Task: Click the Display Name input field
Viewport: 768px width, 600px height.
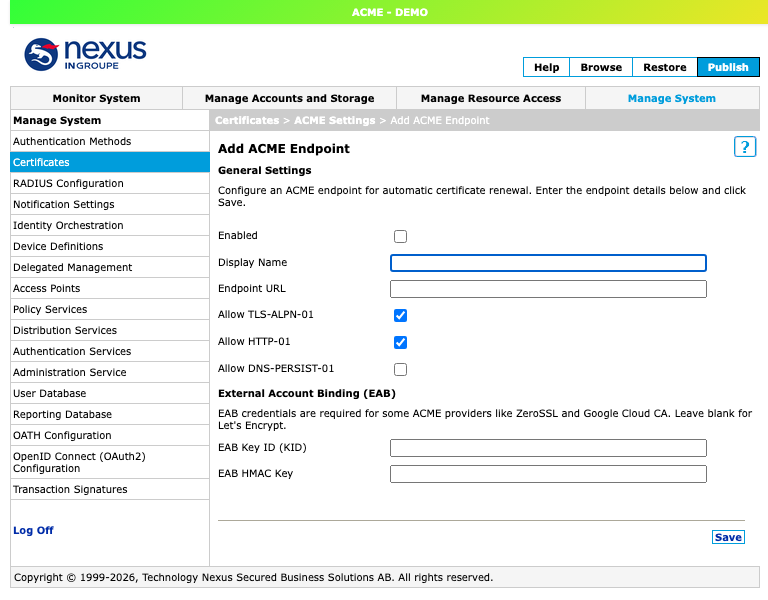Action: click(548, 263)
